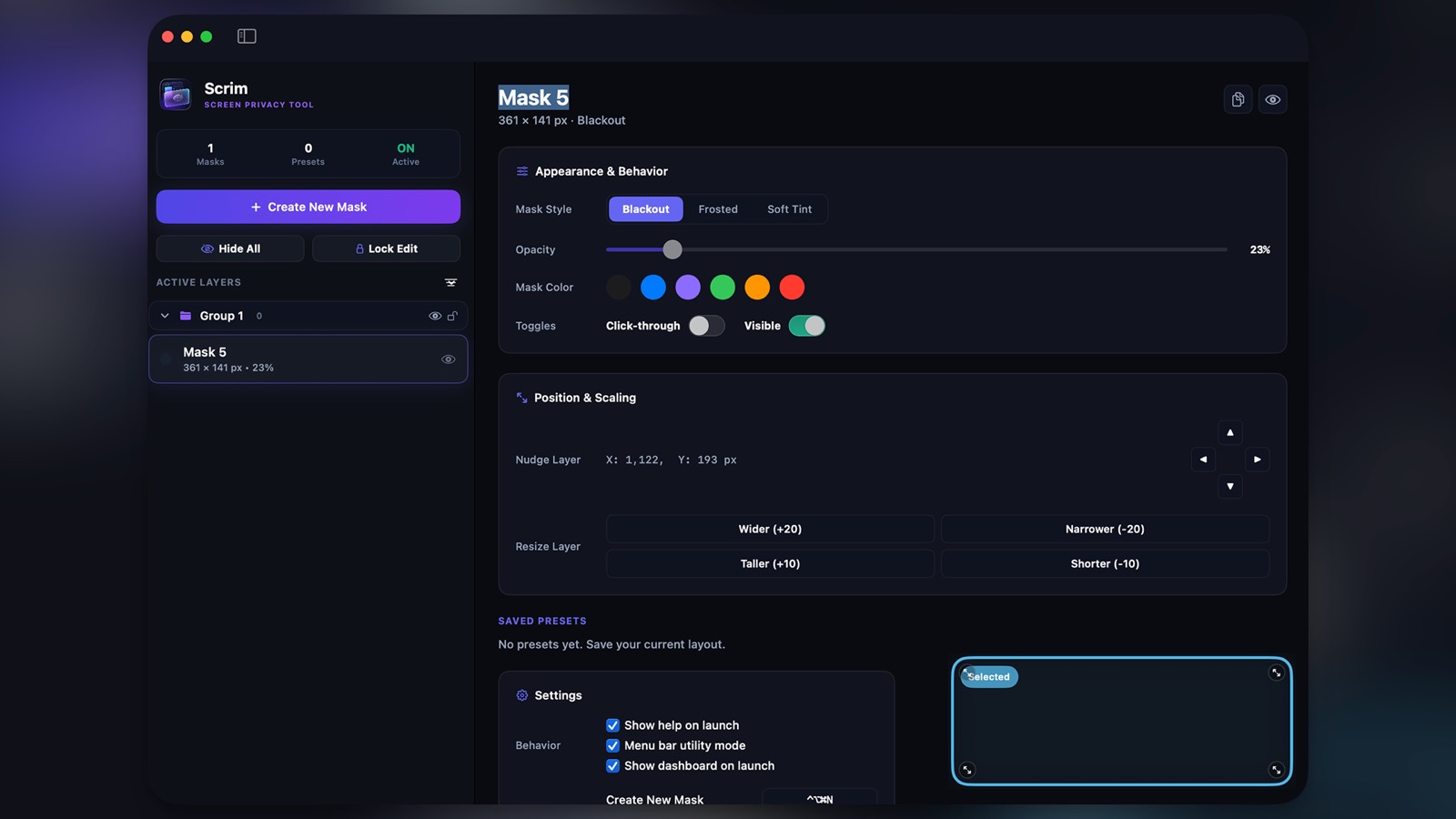1456x819 pixels.
Task: Nudge the layer down with arrow
Action: [x=1230, y=486]
